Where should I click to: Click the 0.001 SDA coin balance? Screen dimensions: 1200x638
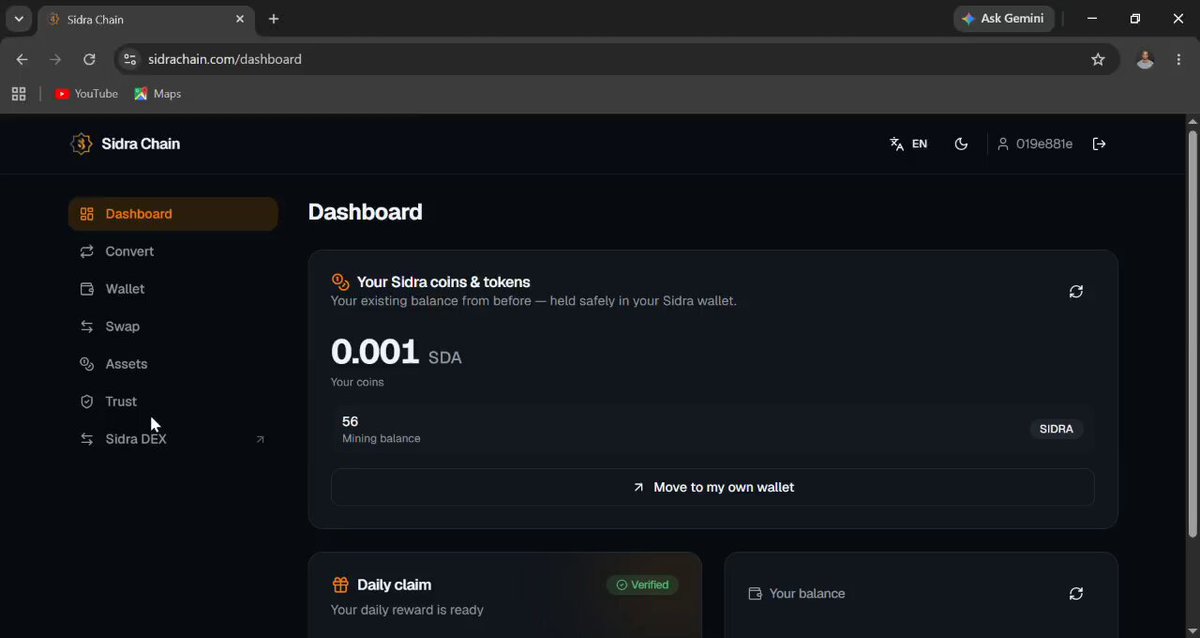click(396, 352)
